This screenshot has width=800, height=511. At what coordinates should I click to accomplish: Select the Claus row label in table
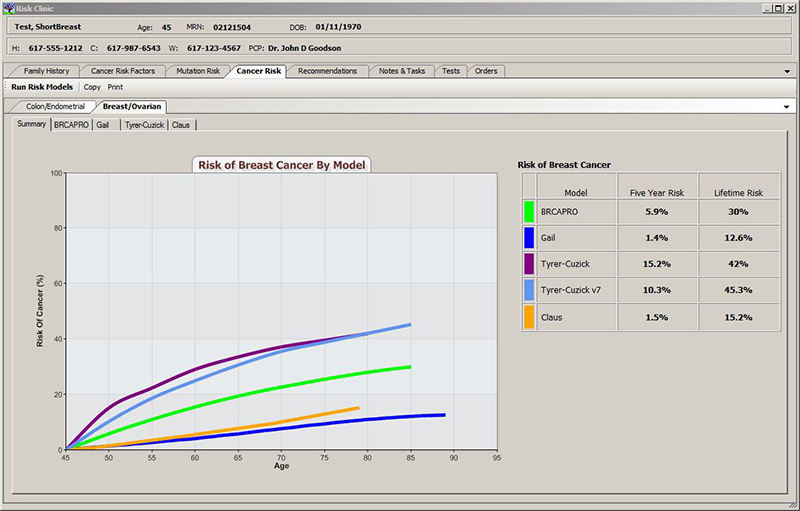551,317
